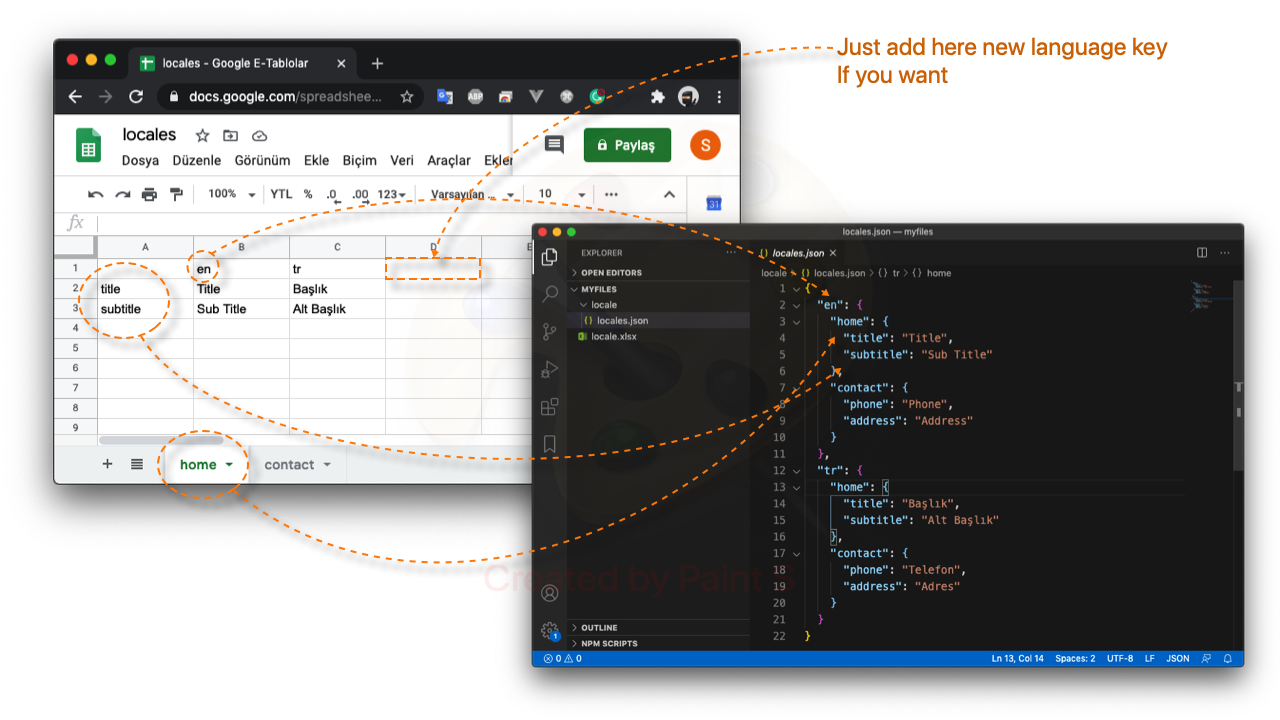The height and width of the screenshot is (720, 1280).
Task: Collapse the locale folder
Action: (x=603, y=305)
